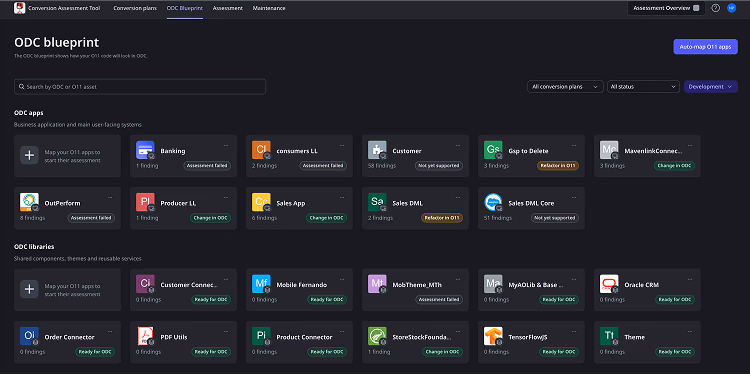The width and height of the screenshot is (750, 375).
Task: Click the Theme library icon
Action: click(x=609, y=336)
